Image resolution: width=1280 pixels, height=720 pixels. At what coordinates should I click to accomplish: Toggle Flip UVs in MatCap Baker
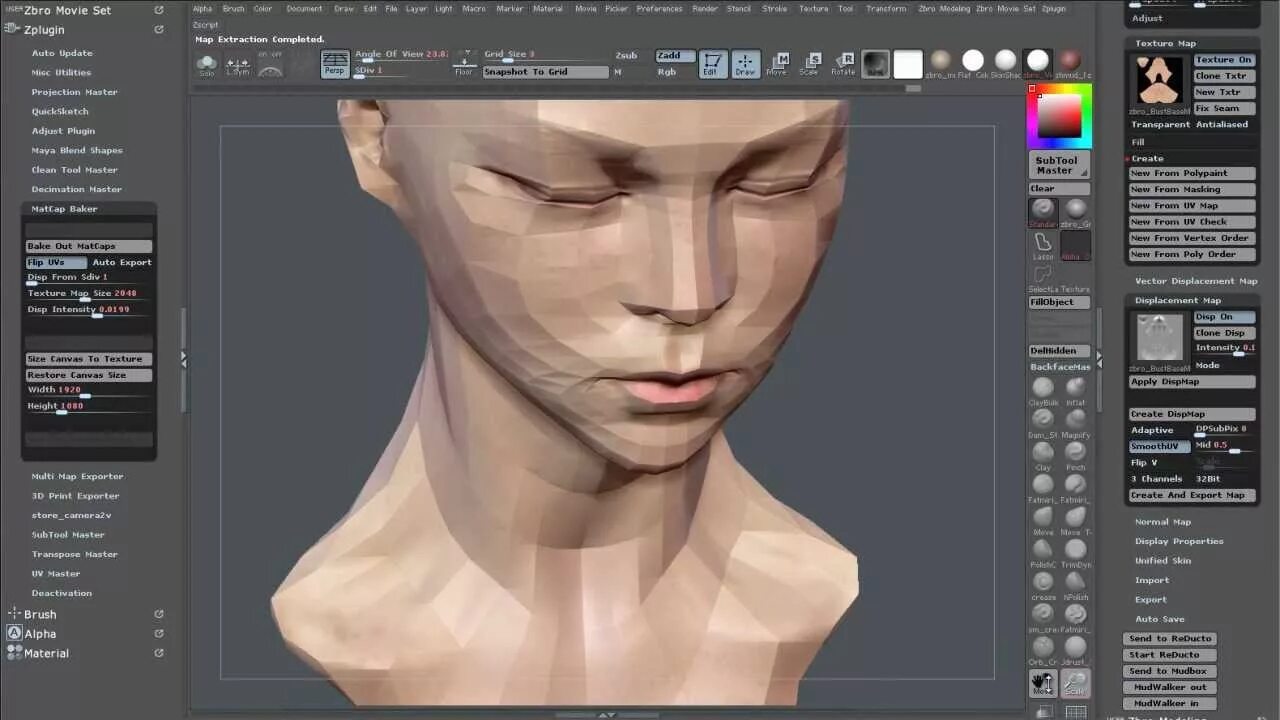pos(56,262)
